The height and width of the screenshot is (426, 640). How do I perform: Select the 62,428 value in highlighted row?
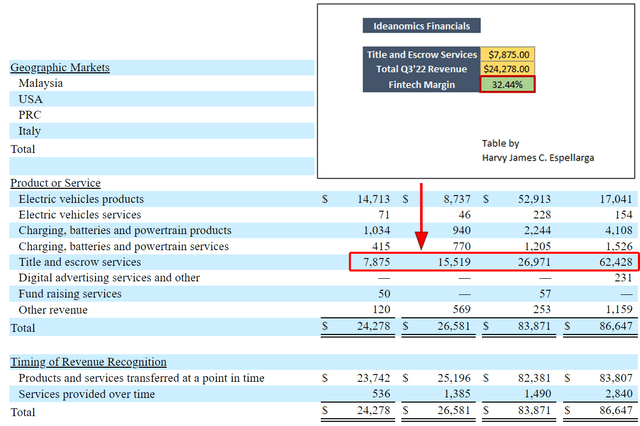click(616, 262)
